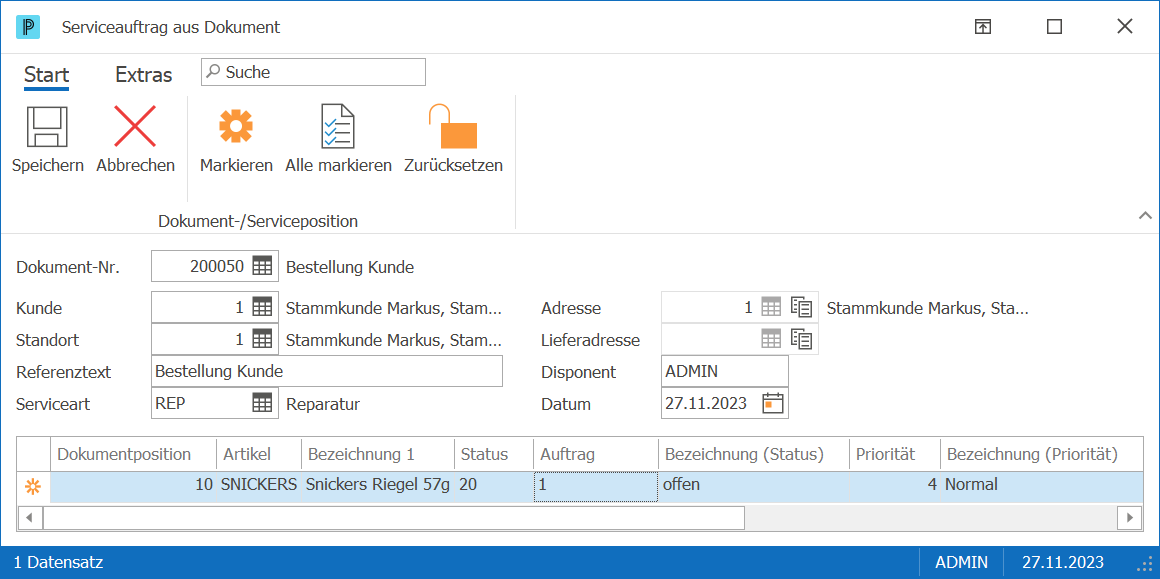This screenshot has height=579, width=1160.
Task: Open the calendar picker for Datum
Action: pos(772,403)
